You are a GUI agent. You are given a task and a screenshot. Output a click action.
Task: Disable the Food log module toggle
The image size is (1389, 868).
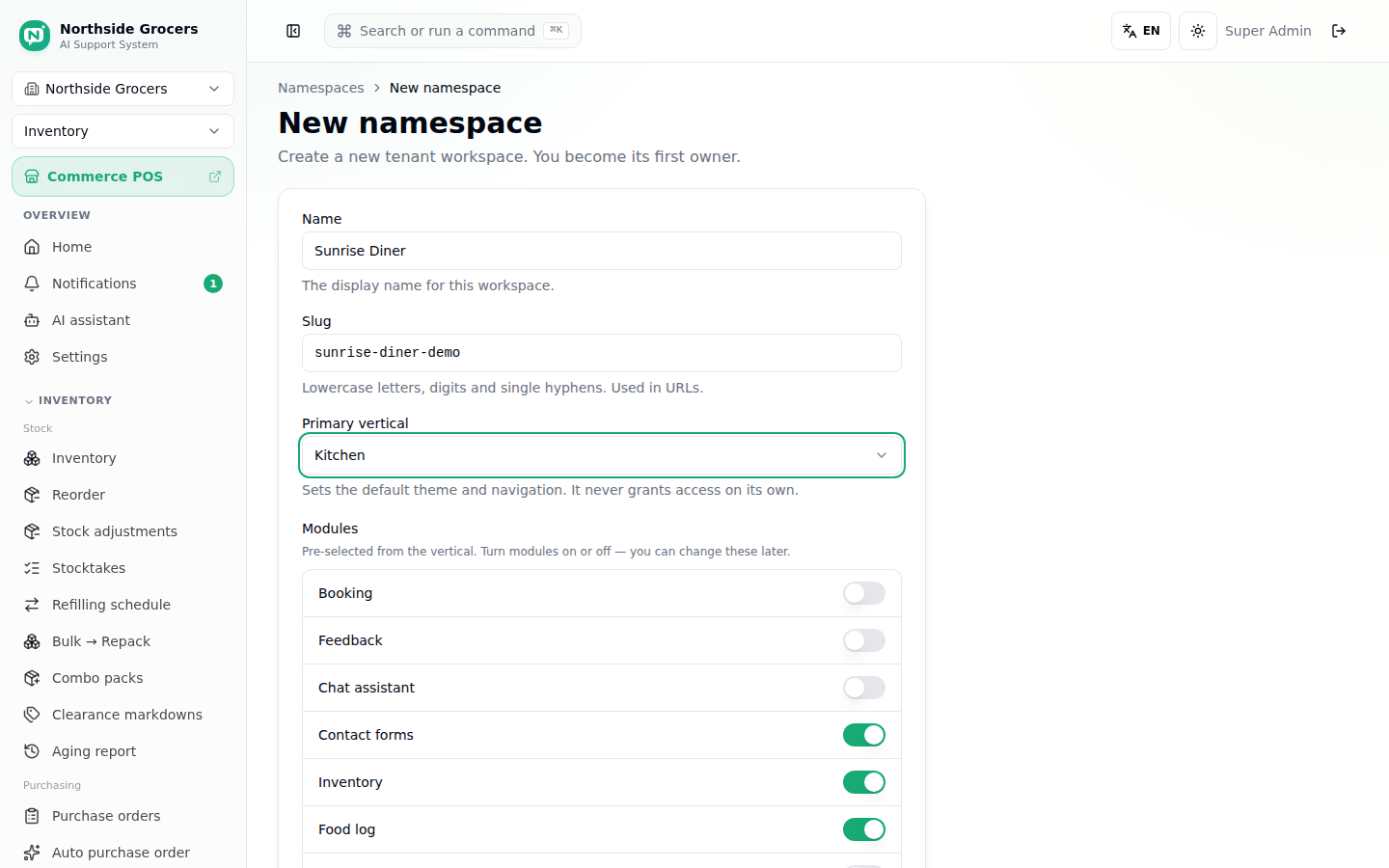[864, 829]
